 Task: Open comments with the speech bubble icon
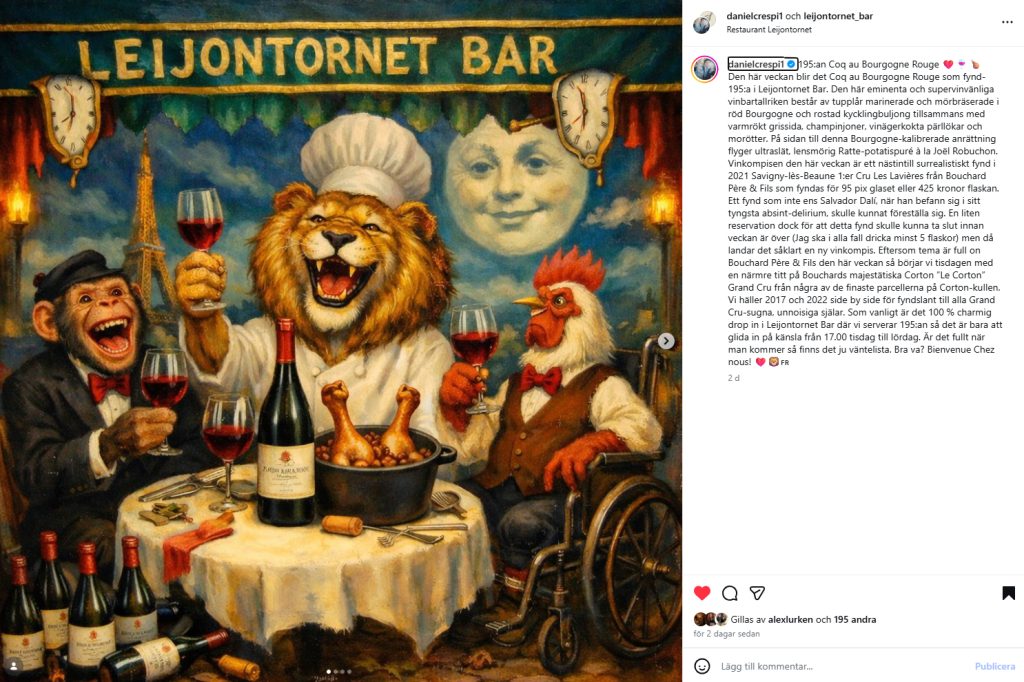pyautogui.click(x=729, y=593)
